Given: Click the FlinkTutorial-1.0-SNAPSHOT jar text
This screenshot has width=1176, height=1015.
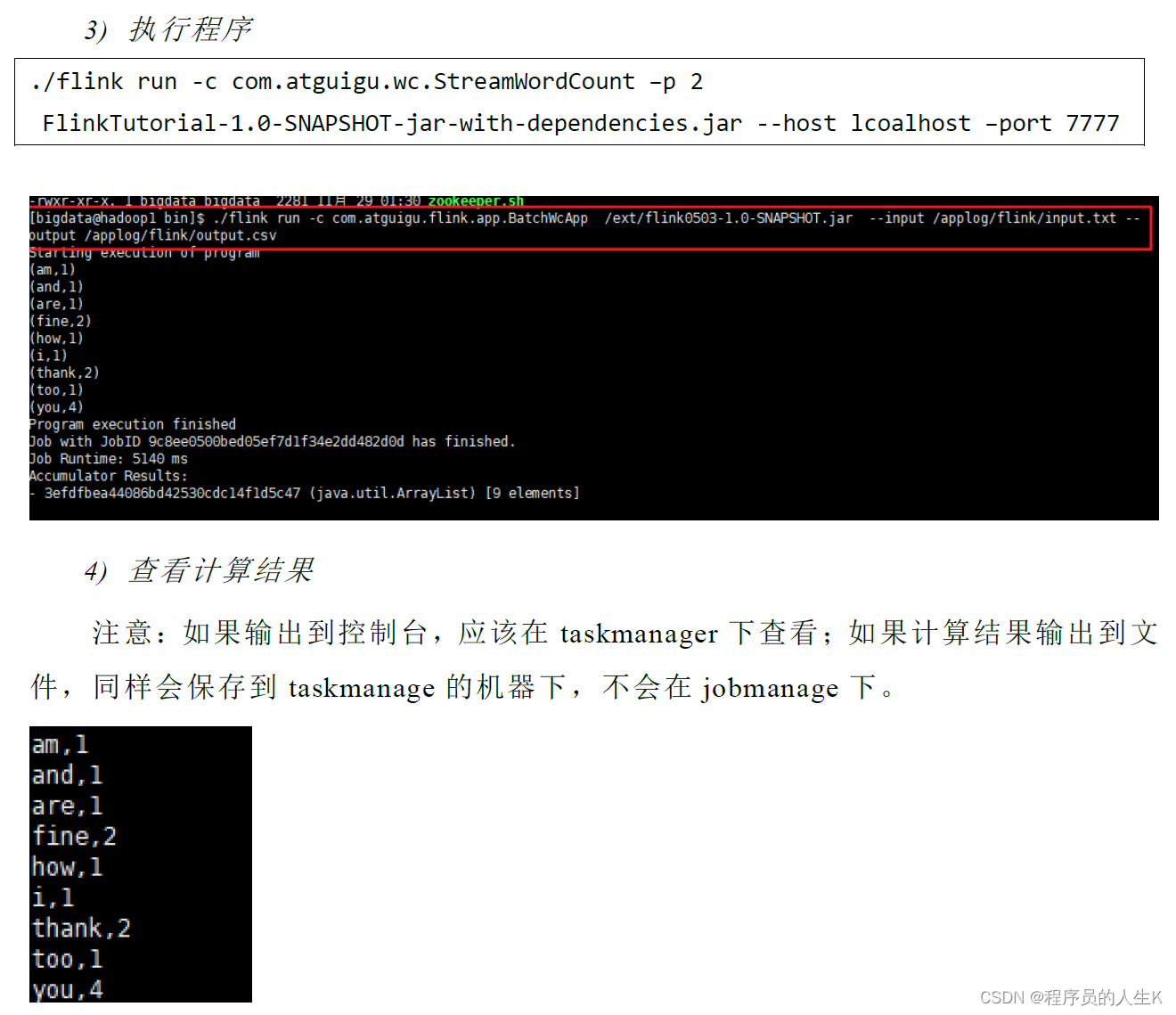Looking at the screenshot, I should tap(392, 123).
